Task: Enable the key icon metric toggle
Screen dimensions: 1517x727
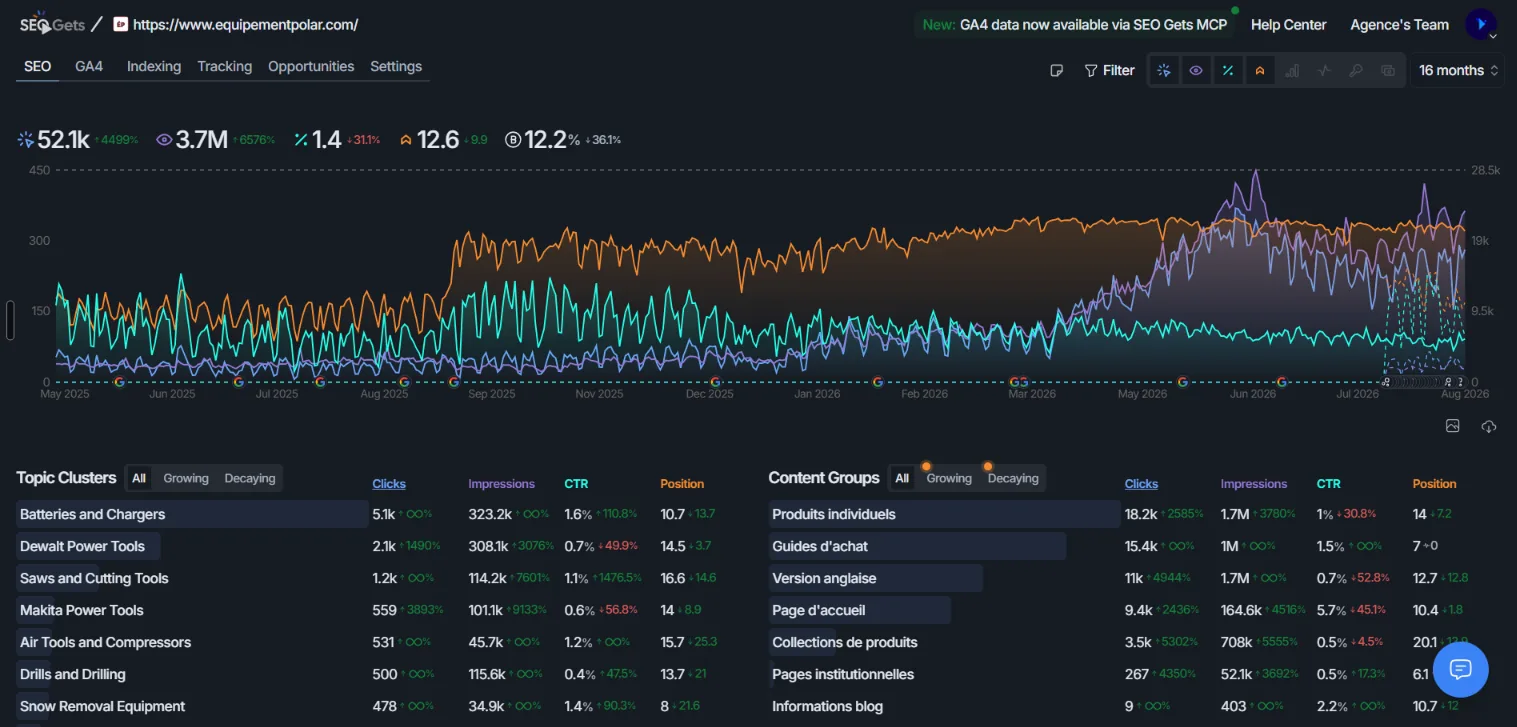Action: (1356, 70)
